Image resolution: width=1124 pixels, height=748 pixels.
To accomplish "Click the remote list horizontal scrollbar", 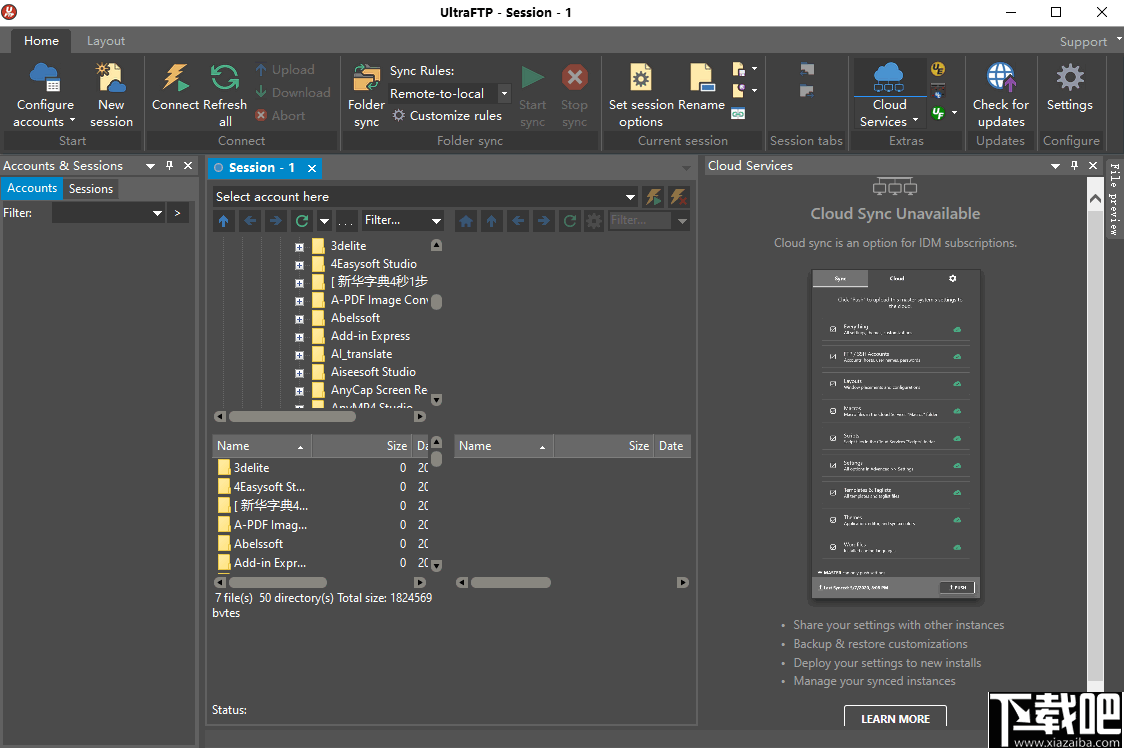I will (510, 582).
